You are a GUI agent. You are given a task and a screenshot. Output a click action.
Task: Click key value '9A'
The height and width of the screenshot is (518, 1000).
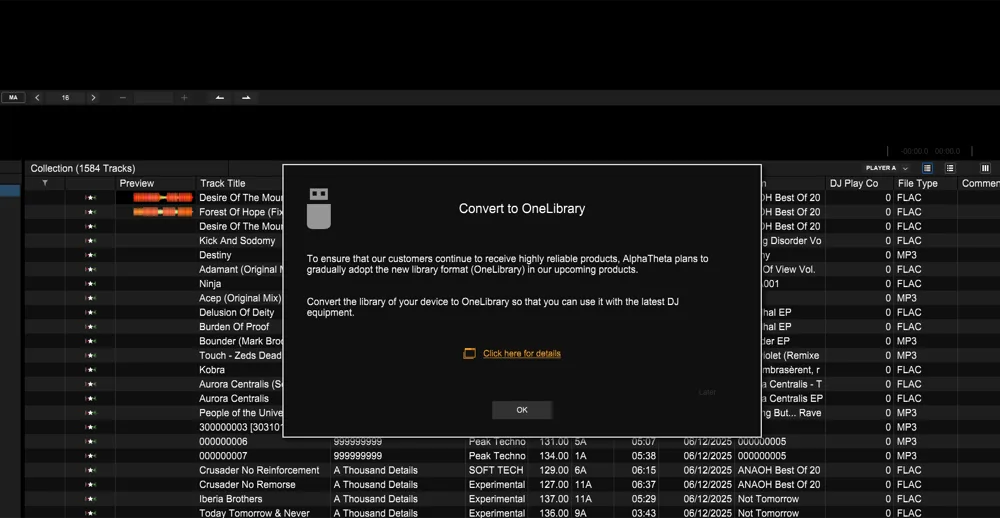point(580,514)
